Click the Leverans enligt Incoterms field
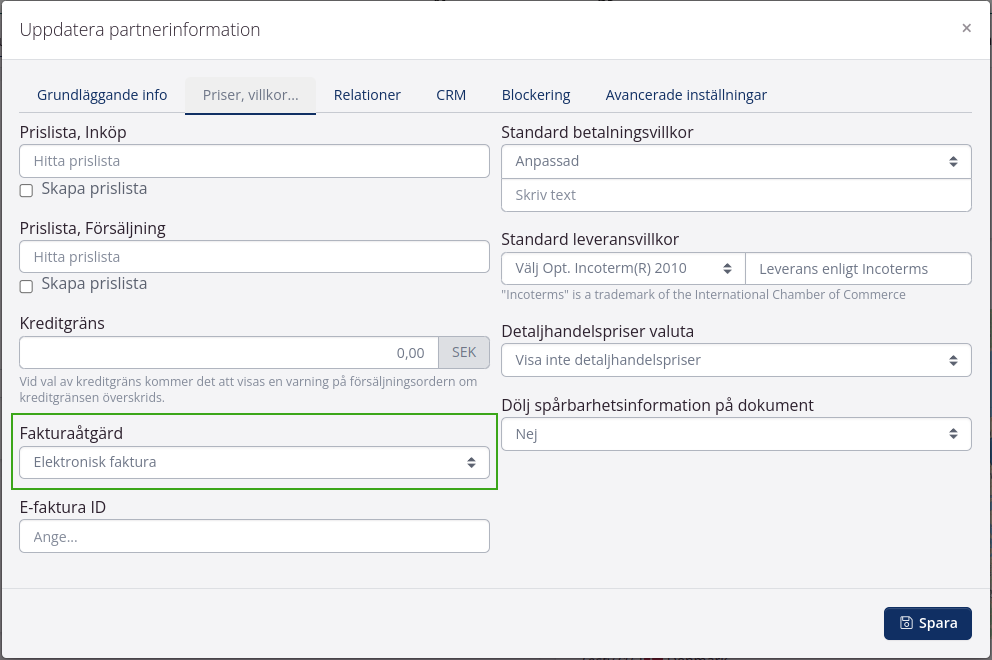The width and height of the screenshot is (992, 660). coord(858,269)
